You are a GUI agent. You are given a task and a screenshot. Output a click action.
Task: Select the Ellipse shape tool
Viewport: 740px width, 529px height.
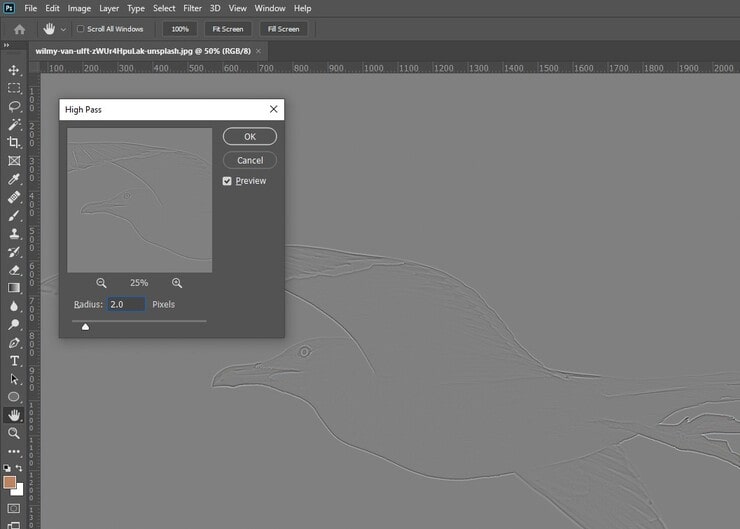tap(14, 397)
